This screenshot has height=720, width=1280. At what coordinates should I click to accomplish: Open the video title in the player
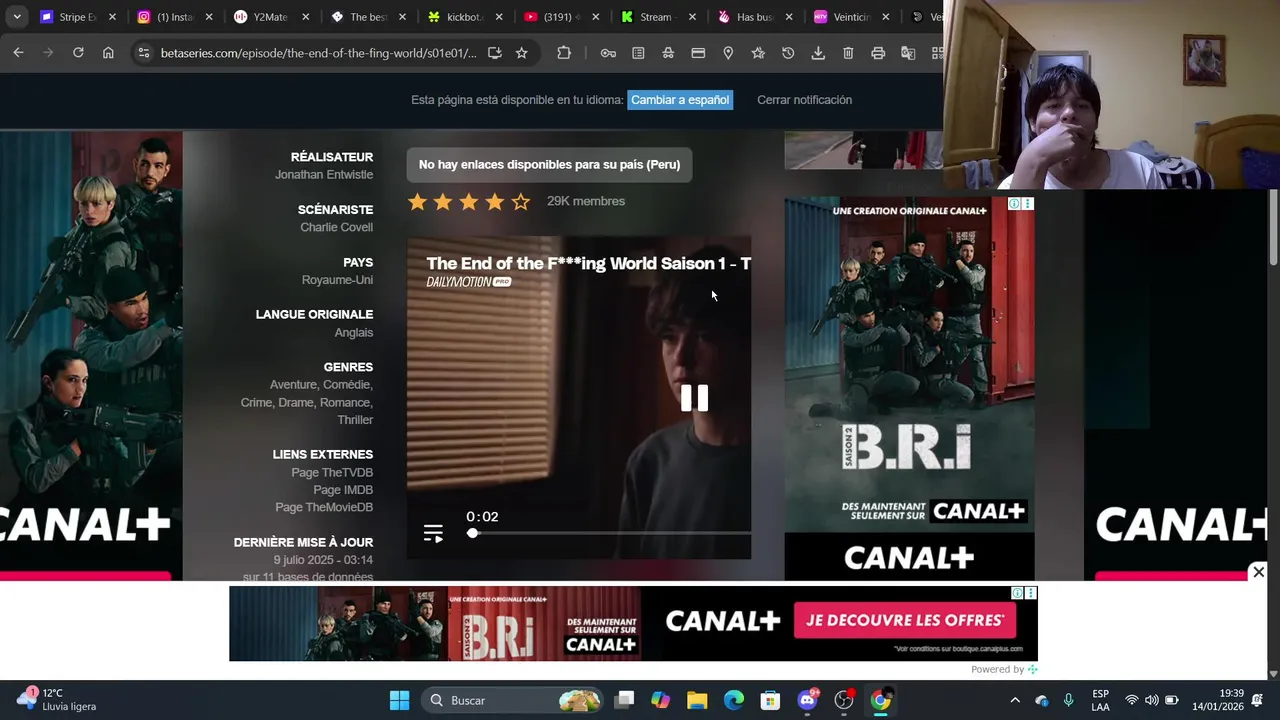coord(588,263)
